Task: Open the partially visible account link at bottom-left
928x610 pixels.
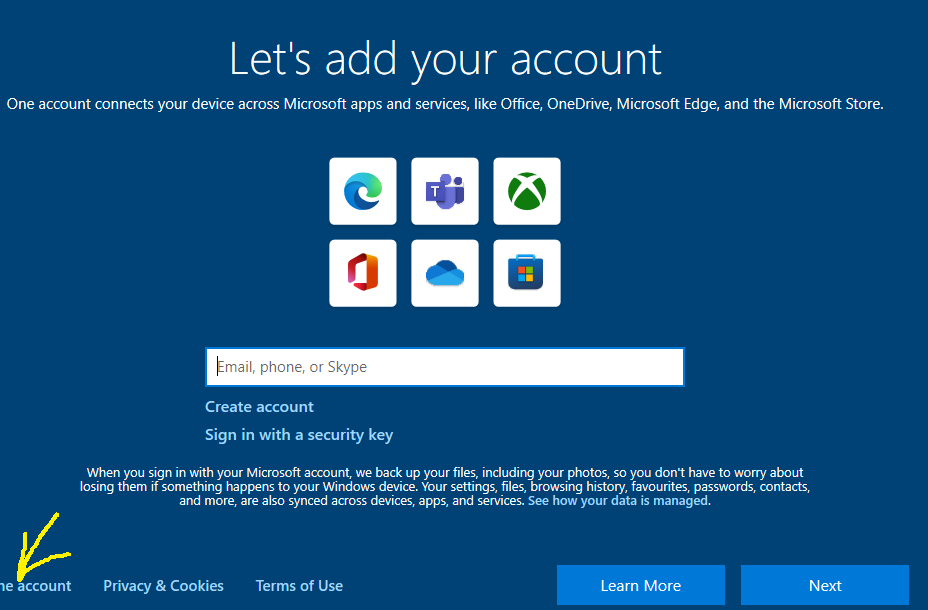Action: [36, 586]
